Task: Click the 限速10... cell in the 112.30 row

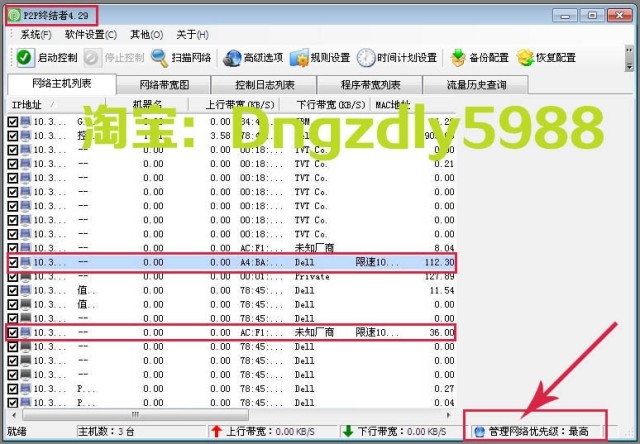Action: (377, 262)
